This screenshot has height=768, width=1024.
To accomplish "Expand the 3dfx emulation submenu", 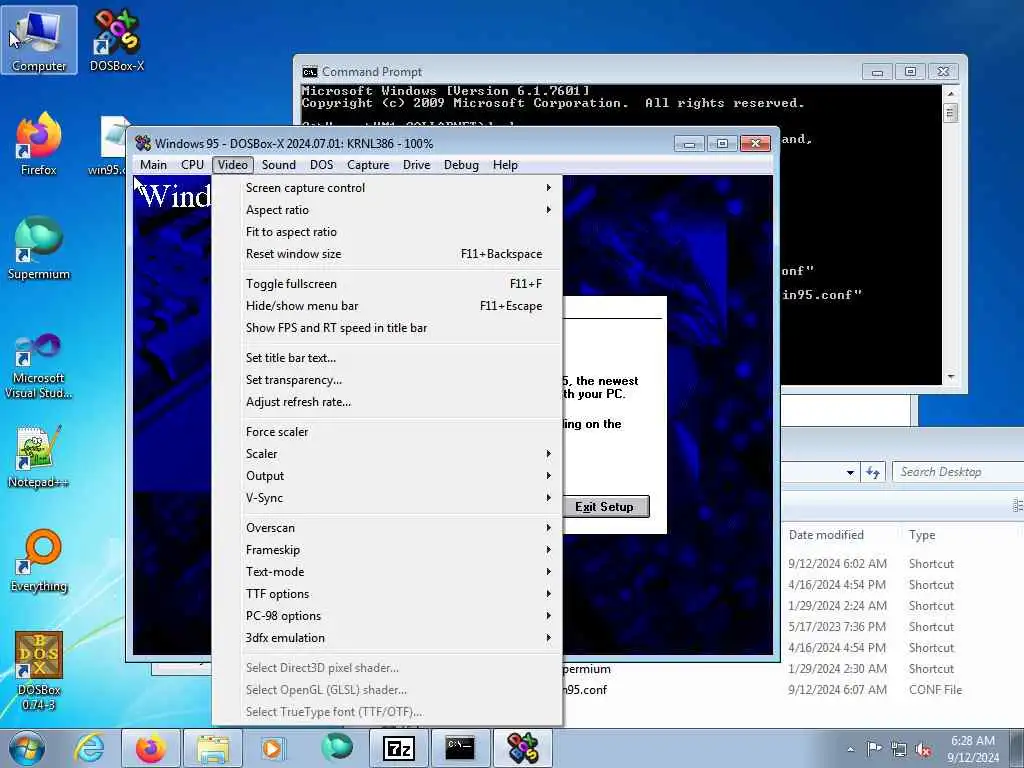I will (387, 638).
